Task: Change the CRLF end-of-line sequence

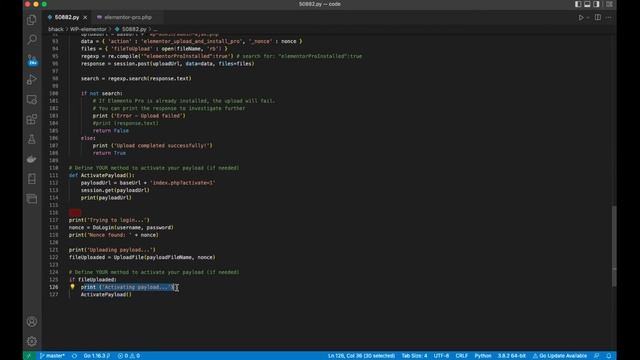Action: pos(462,356)
